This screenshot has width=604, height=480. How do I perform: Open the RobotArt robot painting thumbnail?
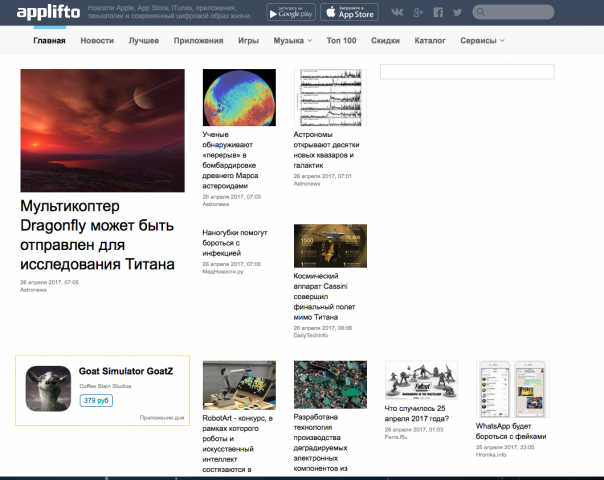[x=239, y=385]
